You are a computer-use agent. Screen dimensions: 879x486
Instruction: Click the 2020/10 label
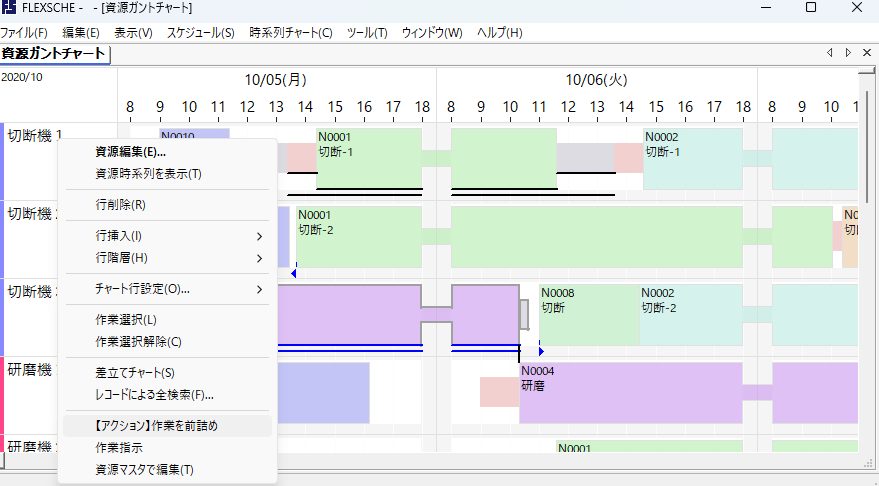click(x=22, y=77)
